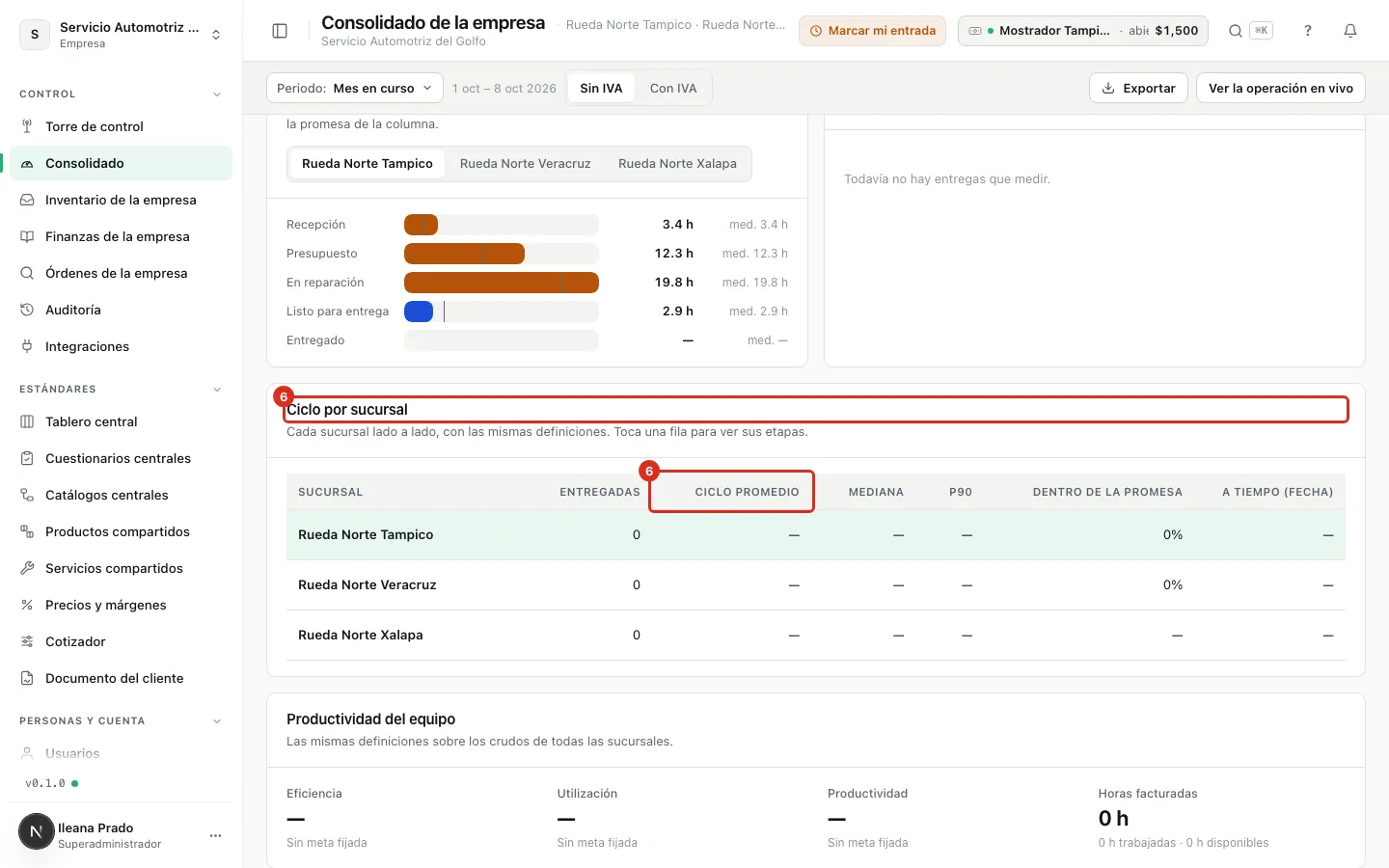Image resolution: width=1389 pixels, height=868 pixels.
Task: Open the Auditoría section
Action: pos(121,310)
